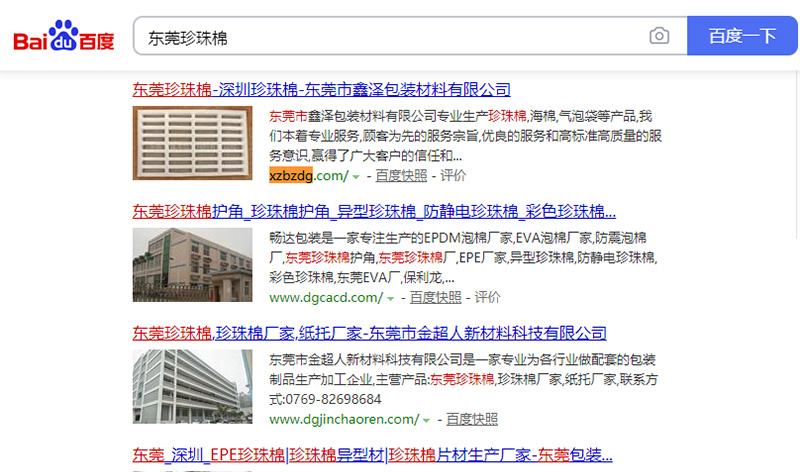Open 百度快照 for xzbzdg.com result

pyautogui.click(x=401, y=176)
